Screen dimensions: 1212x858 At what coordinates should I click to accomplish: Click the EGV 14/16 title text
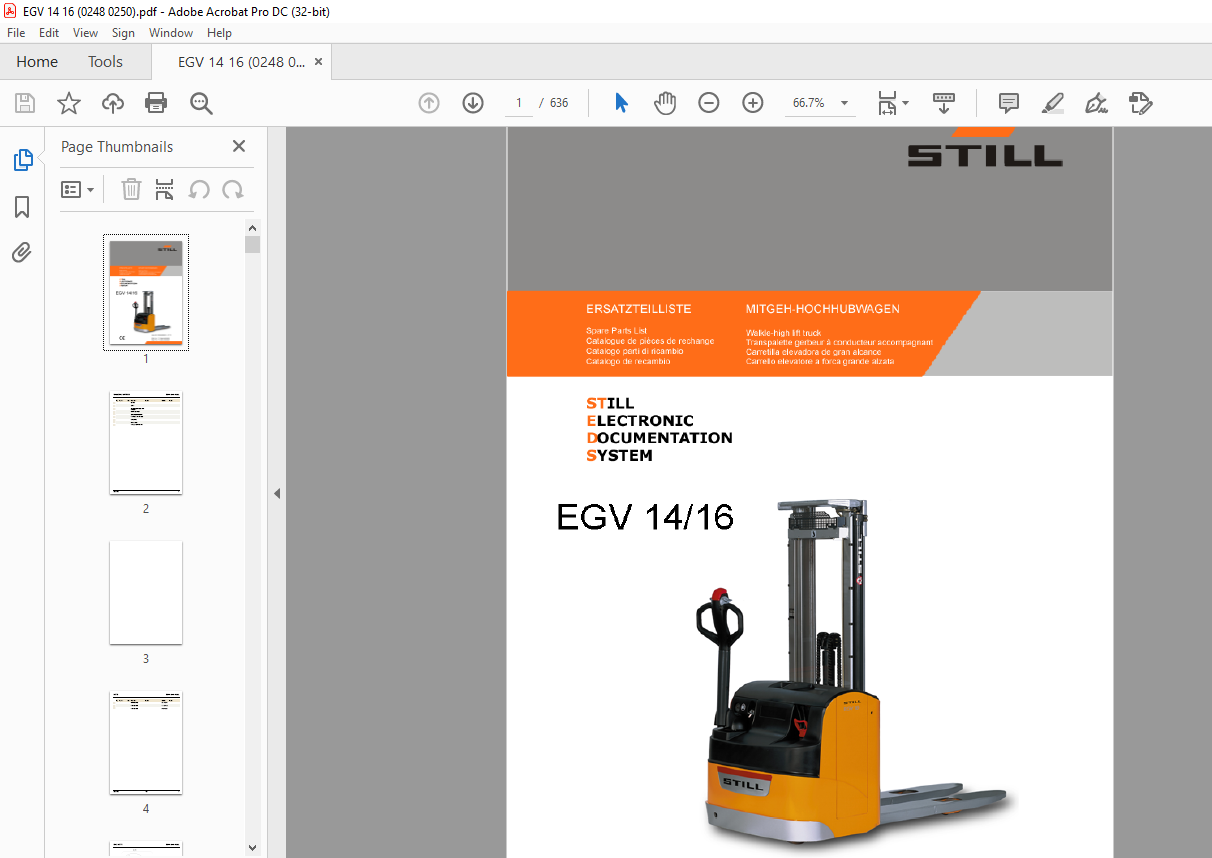[645, 517]
